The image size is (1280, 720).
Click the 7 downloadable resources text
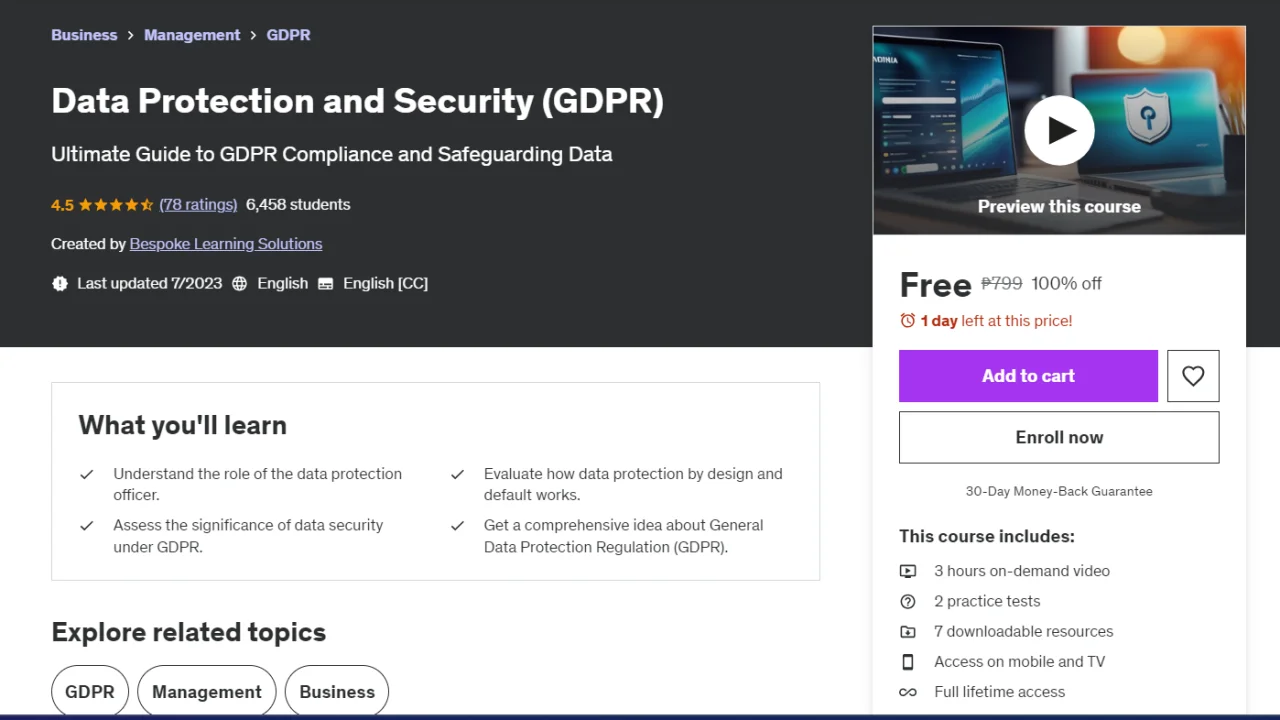tap(1023, 631)
